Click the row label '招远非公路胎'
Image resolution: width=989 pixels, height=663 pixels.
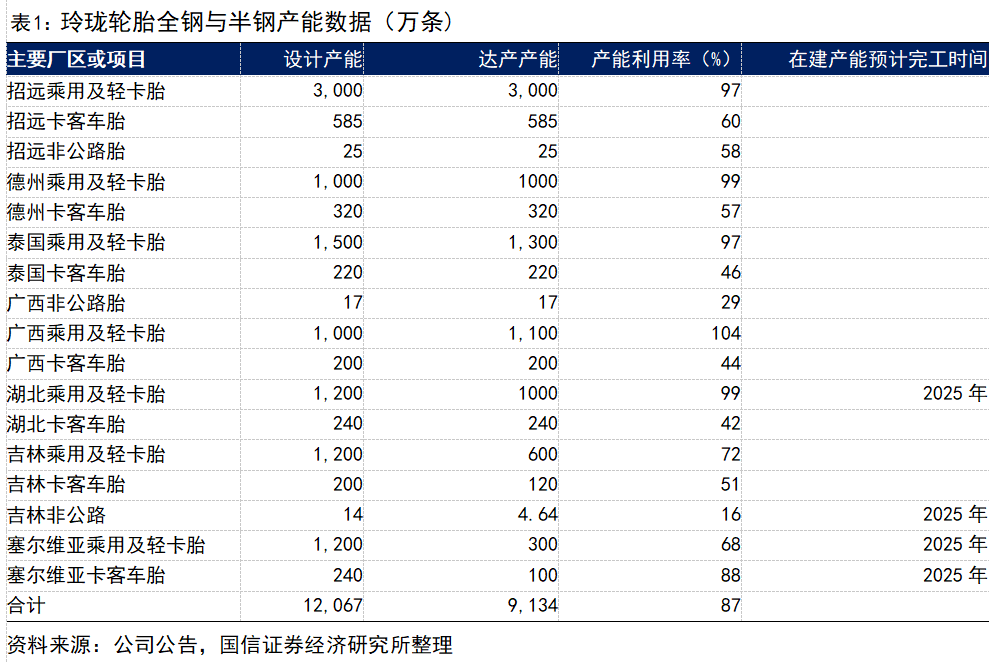point(66,151)
